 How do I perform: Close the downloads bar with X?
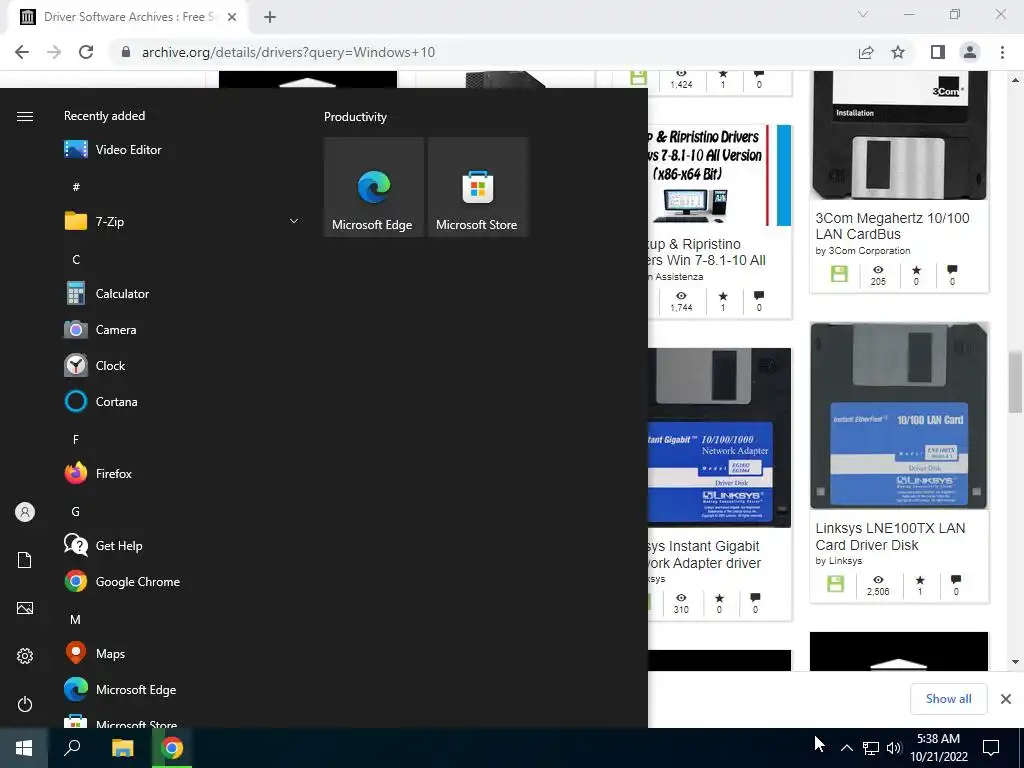(x=1006, y=699)
